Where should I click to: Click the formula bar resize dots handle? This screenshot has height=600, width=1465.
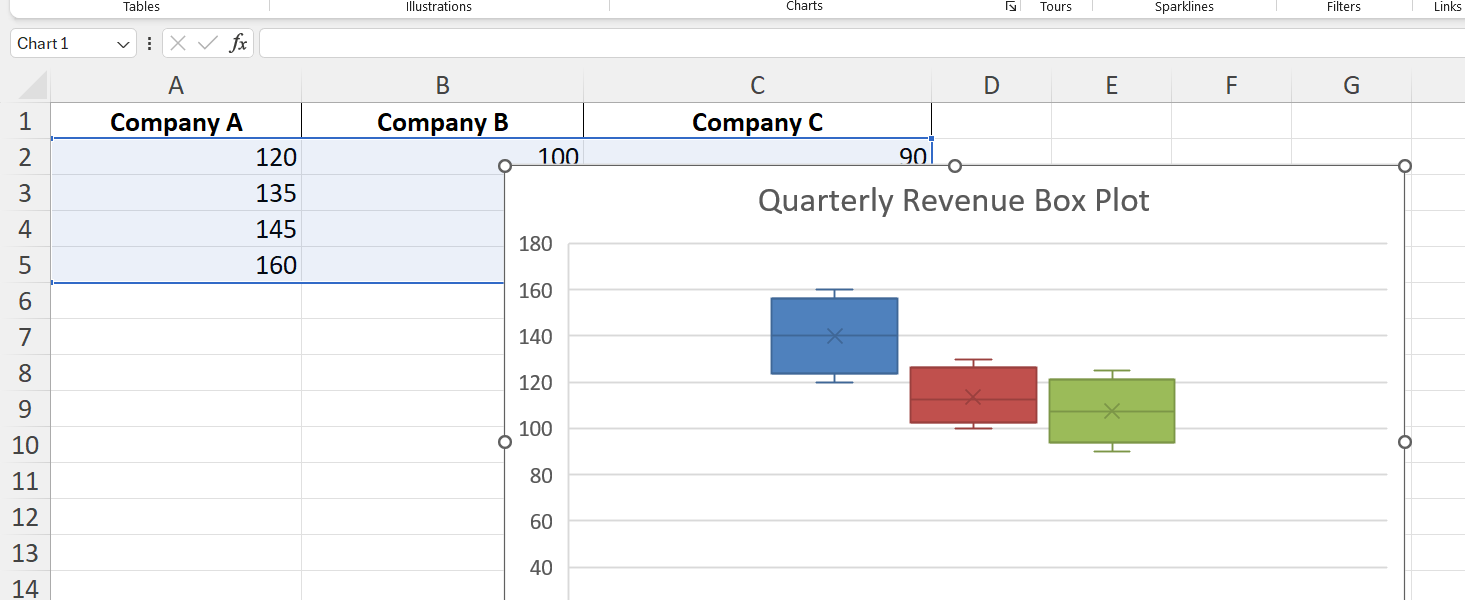150,44
